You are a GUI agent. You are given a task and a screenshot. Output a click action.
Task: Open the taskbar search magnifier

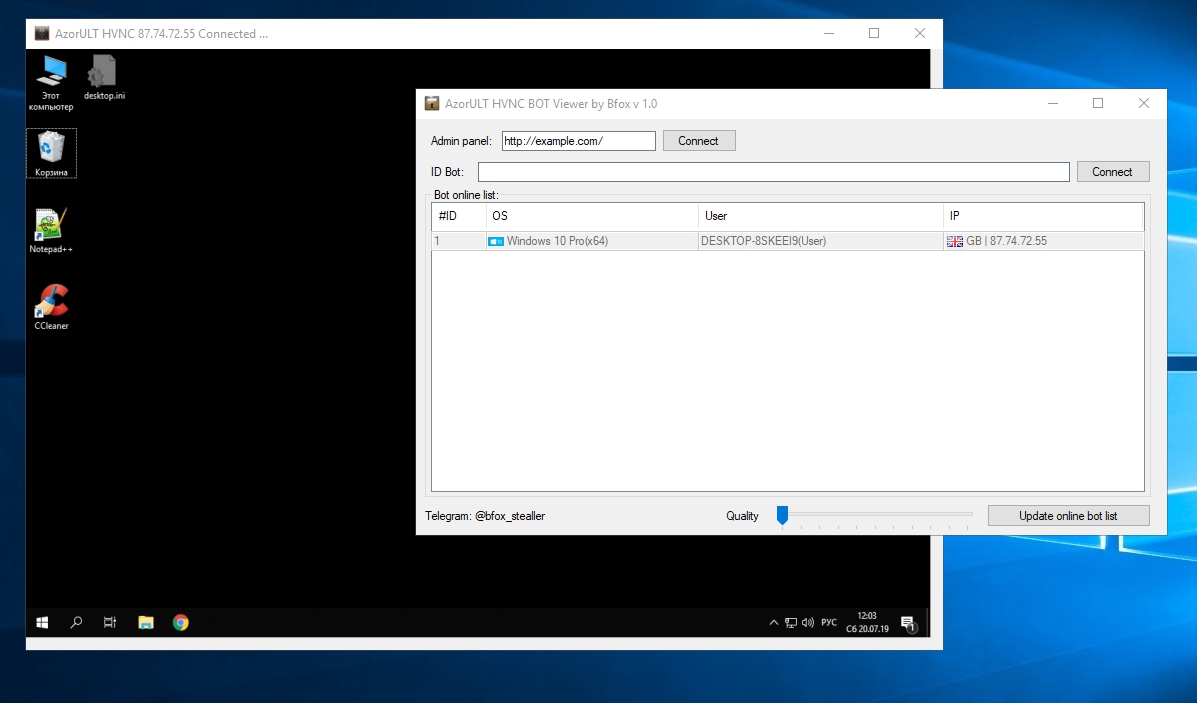coord(76,622)
